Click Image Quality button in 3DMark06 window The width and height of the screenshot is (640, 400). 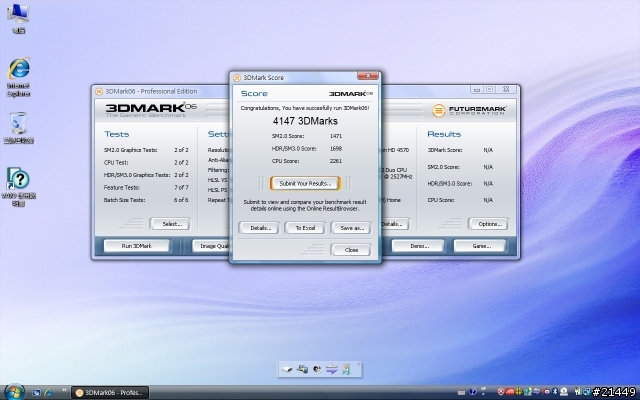211,246
